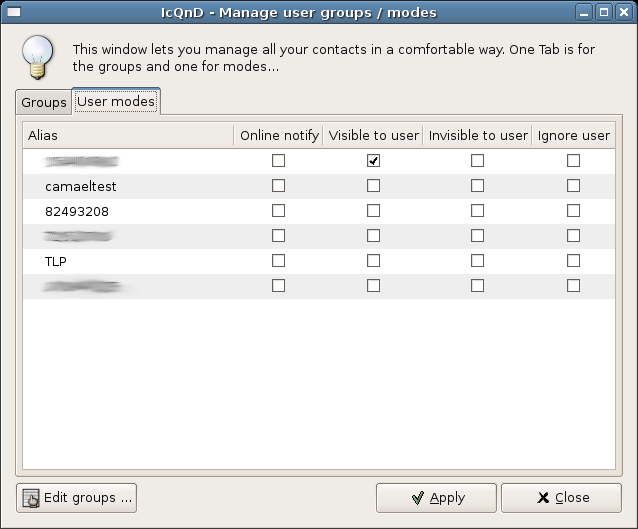Click the Invisible to user column header
This screenshot has width=638, height=529.
pyautogui.click(x=477, y=135)
